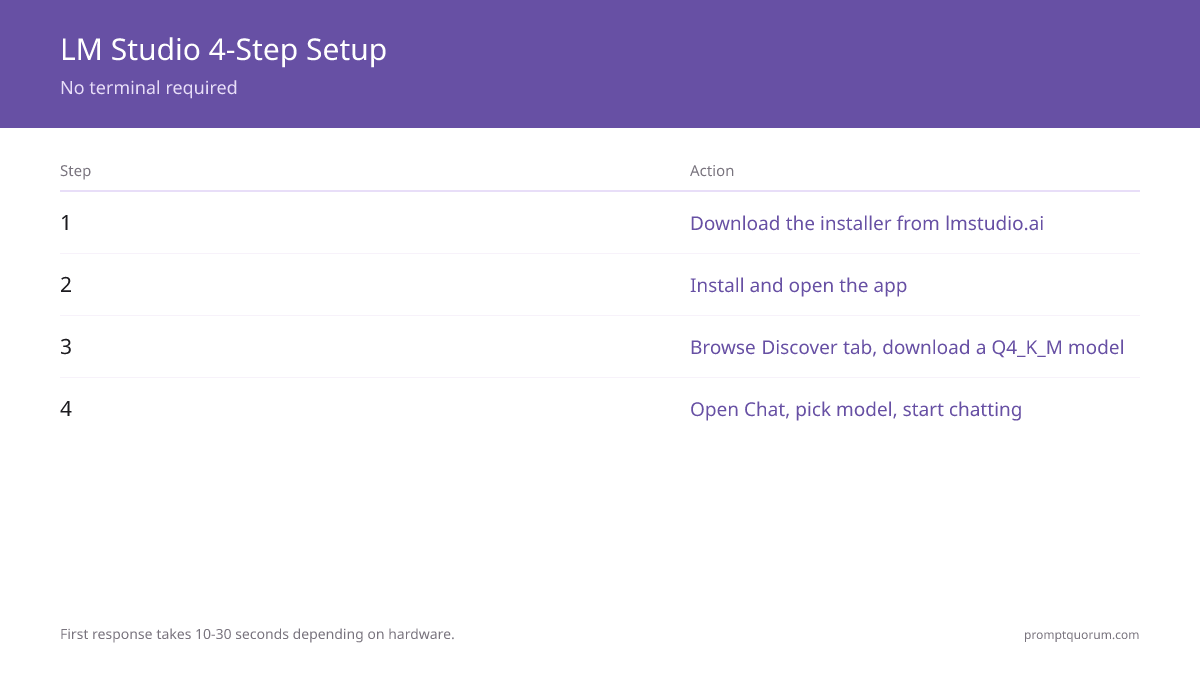Click 'Open Chat, pick model, start chatting'
Image resolution: width=1200 pixels, height=675 pixels.
[x=856, y=410]
